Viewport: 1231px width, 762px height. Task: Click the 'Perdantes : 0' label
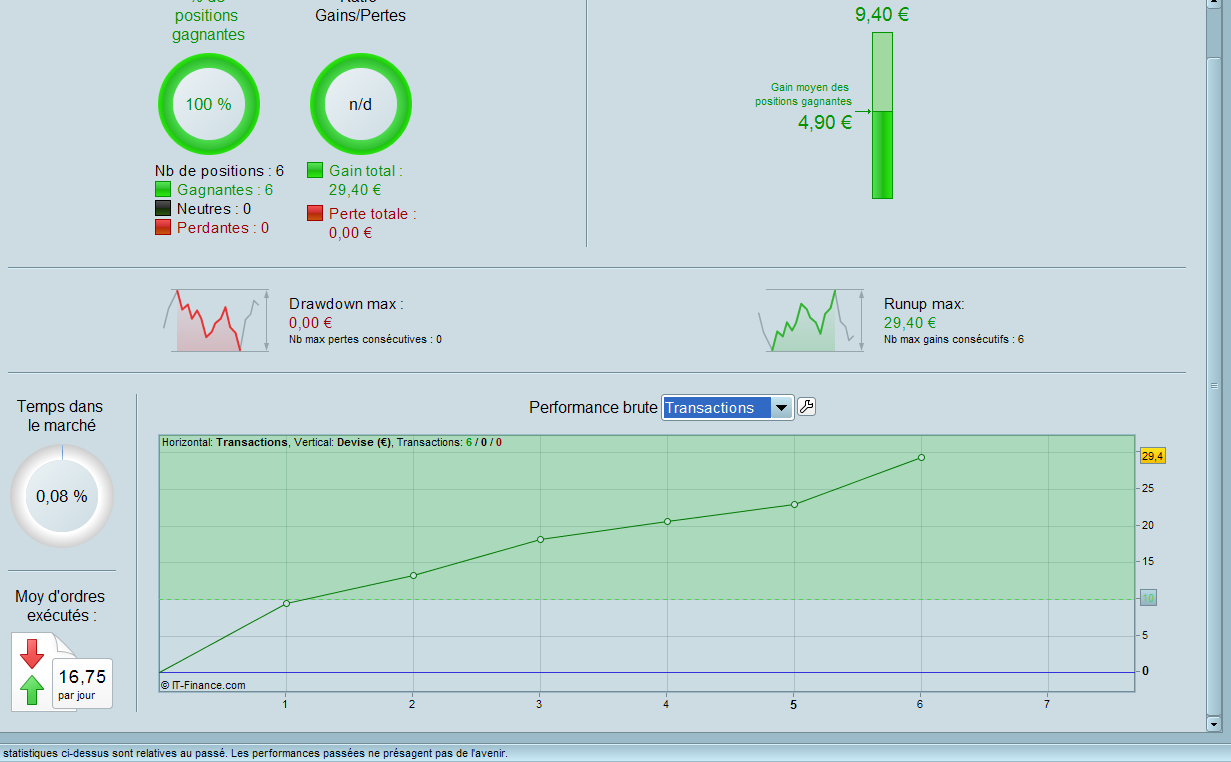click(223, 228)
